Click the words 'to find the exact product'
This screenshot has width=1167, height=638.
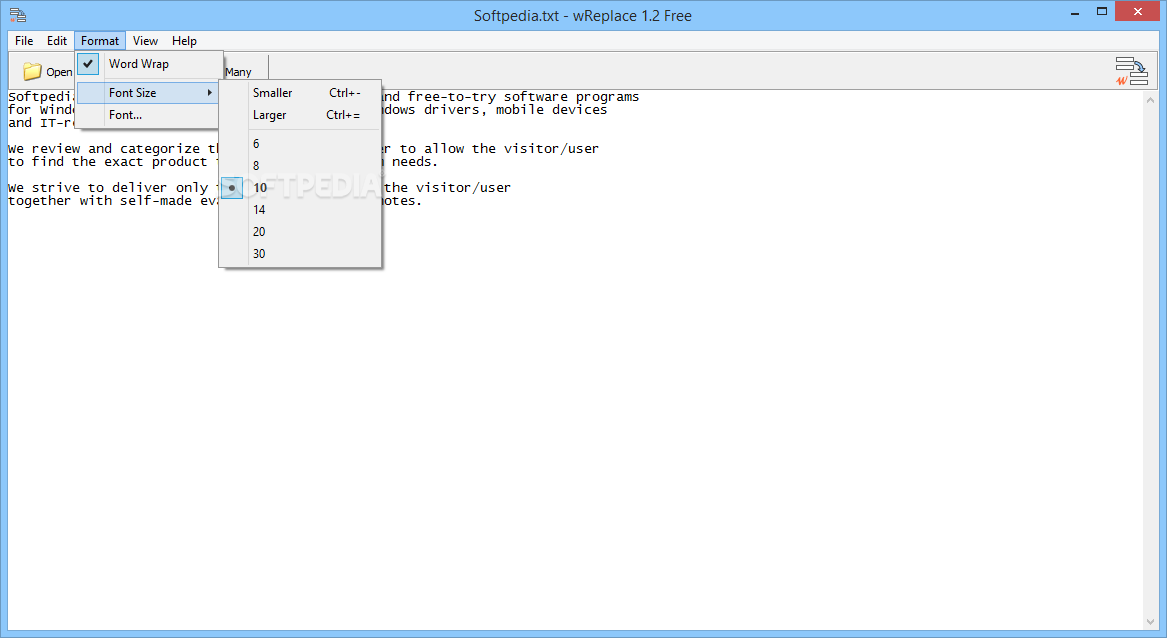108,162
